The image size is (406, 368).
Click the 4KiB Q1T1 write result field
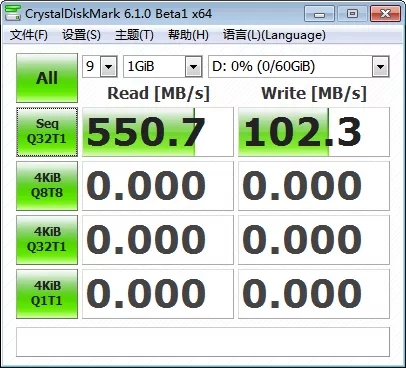pos(314,294)
